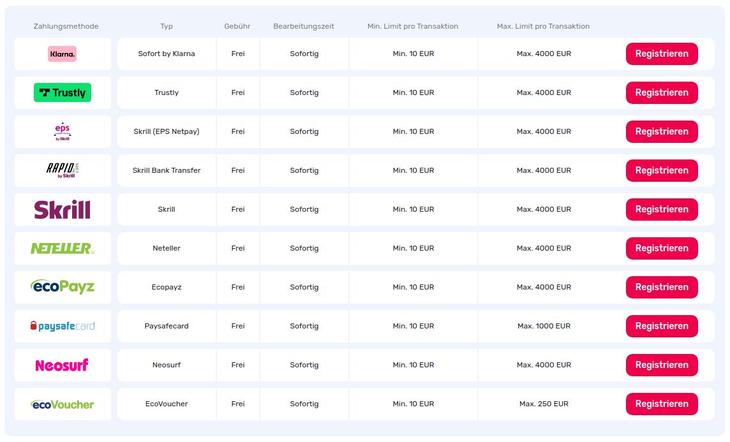Click the Klarna logo
This screenshot has width=730, height=442.
(62, 54)
